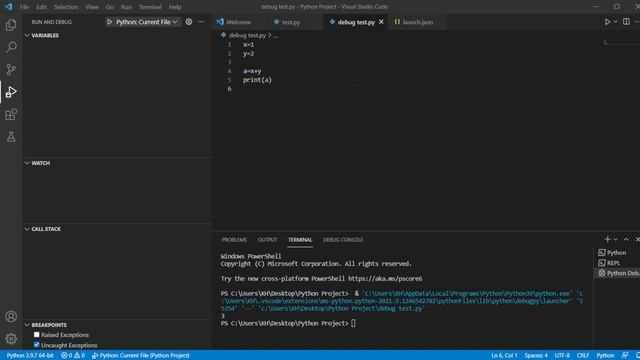The image size is (640, 360).
Task: Change indentation via Spaces: 4
Action: [536, 356]
